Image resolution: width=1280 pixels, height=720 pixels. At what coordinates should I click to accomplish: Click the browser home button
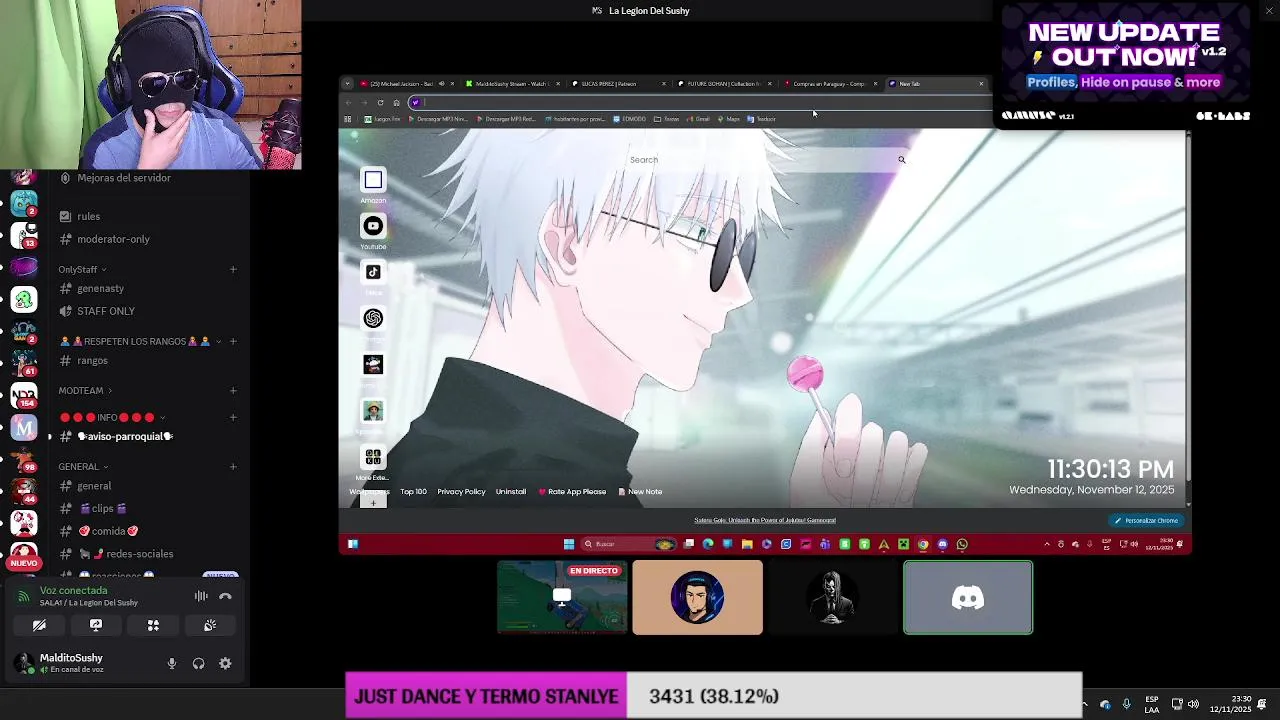click(396, 102)
